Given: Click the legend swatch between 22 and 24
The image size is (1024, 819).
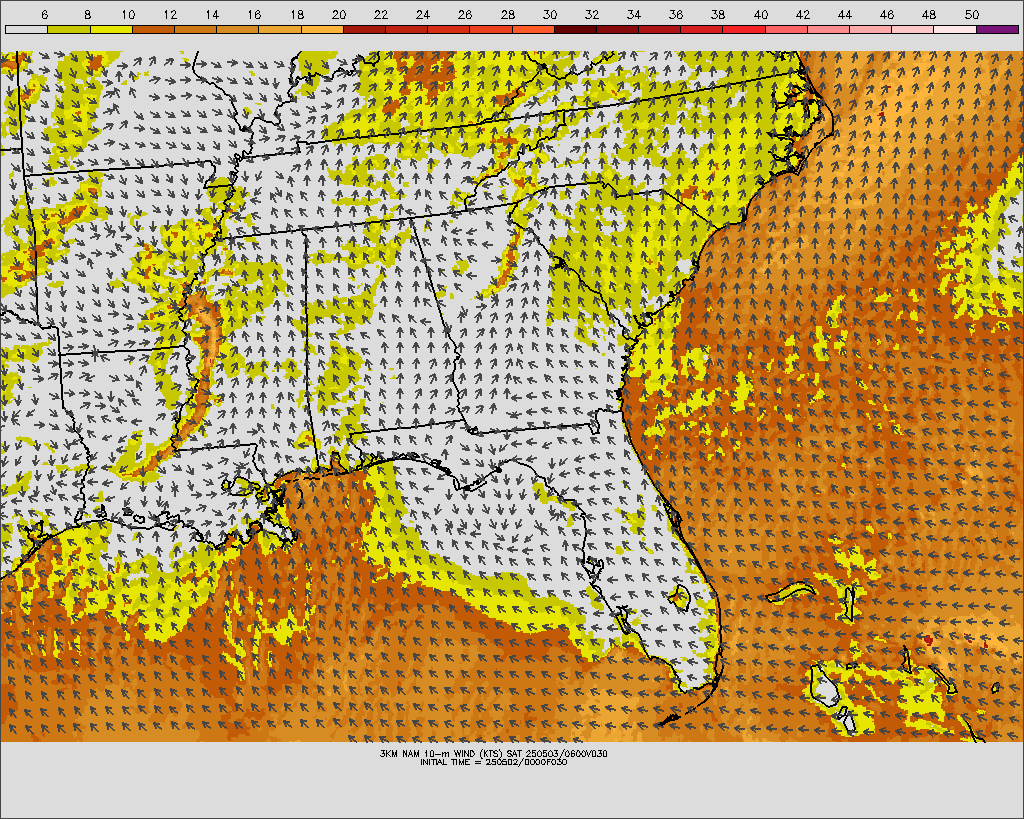Looking at the screenshot, I should (x=406, y=30).
